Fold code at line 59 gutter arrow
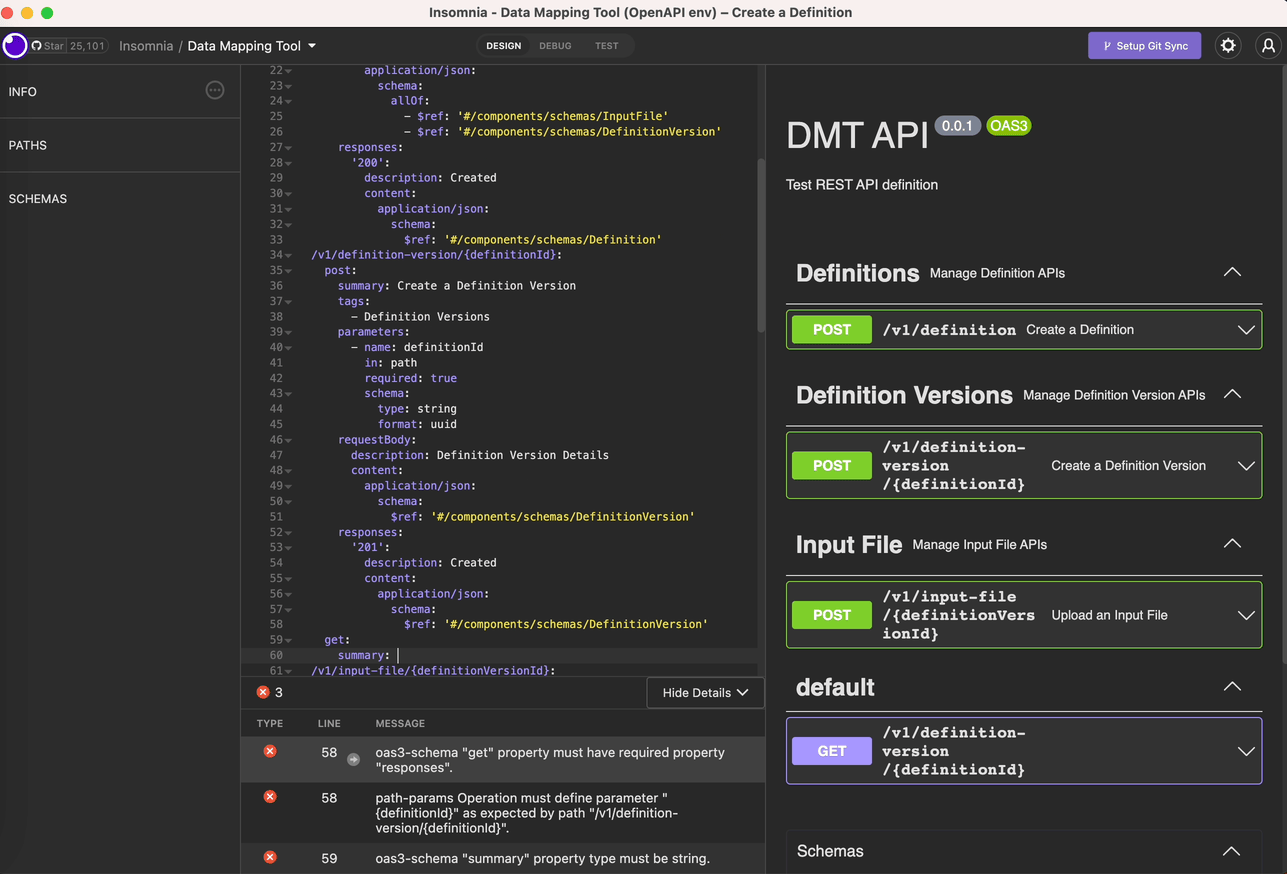The width and height of the screenshot is (1287, 874). [289, 640]
